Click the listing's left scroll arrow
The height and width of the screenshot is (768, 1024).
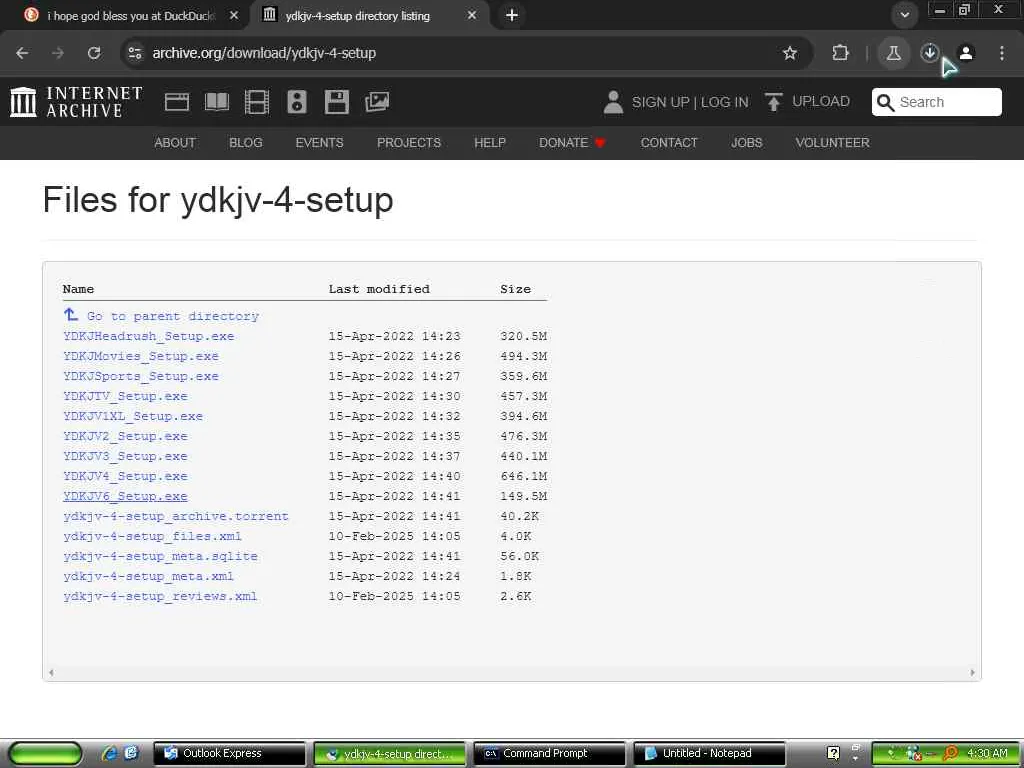point(51,673)
